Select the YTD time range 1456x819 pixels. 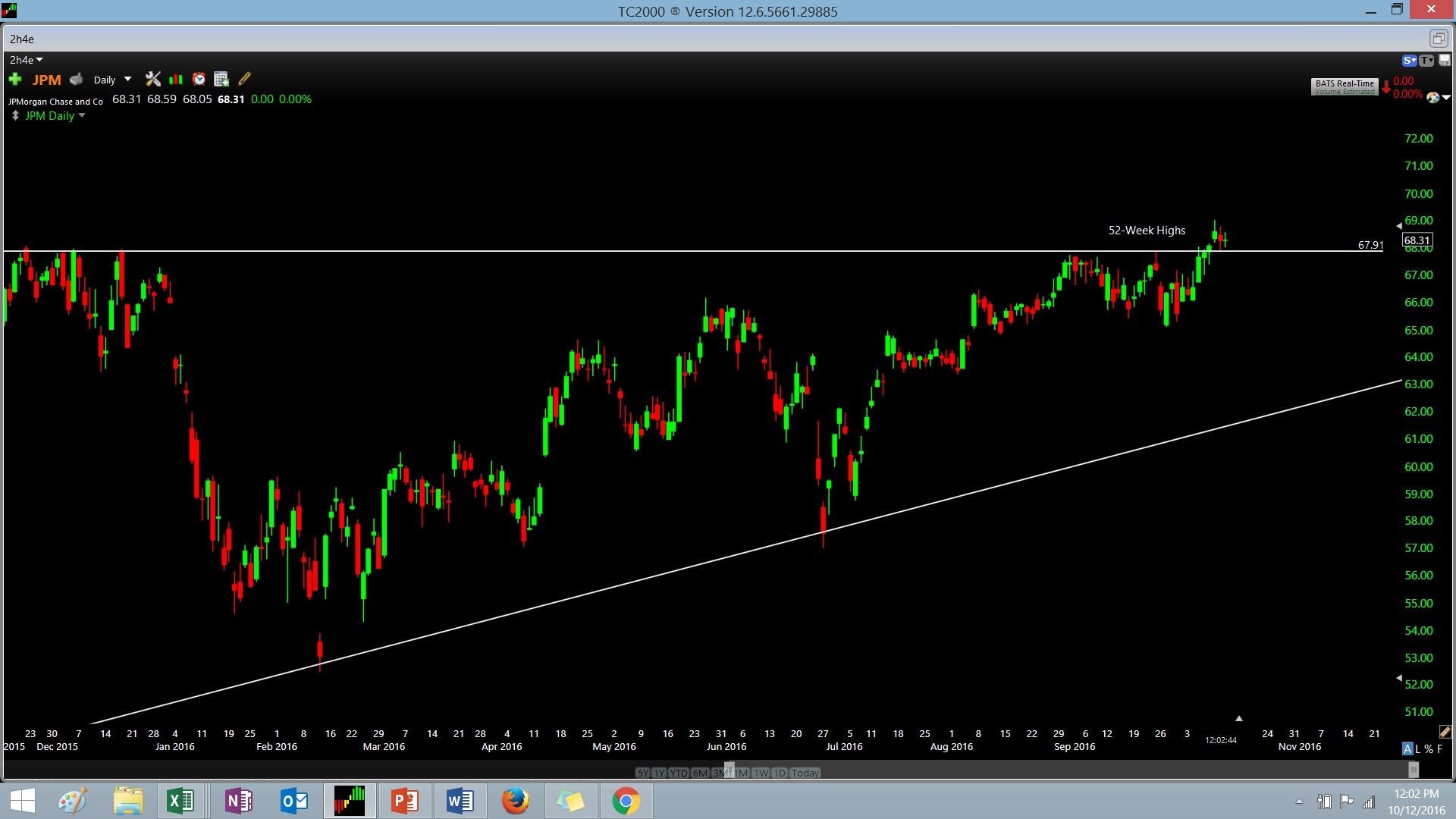[x=679, y=773]
